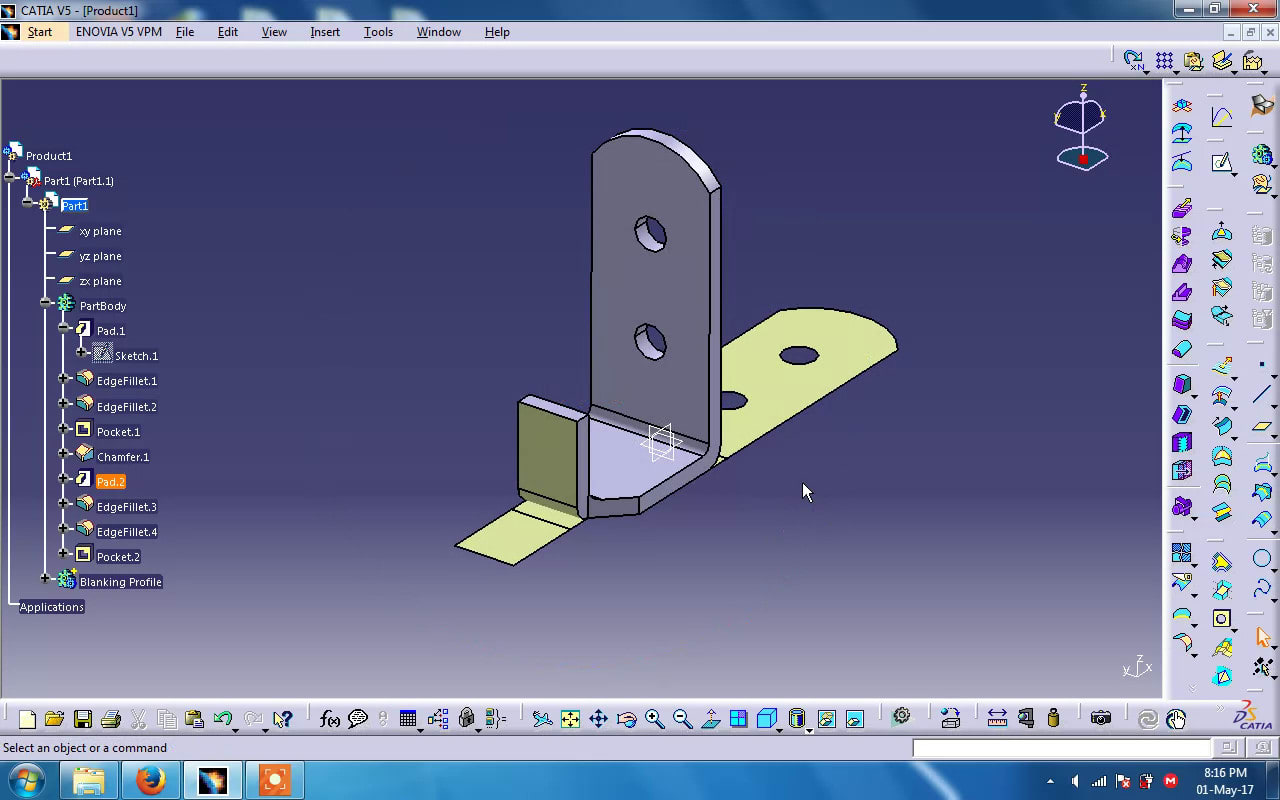Click the command input field in status bar
Viewport: 1280px width, 800px height.
[x=1060, y=748]
